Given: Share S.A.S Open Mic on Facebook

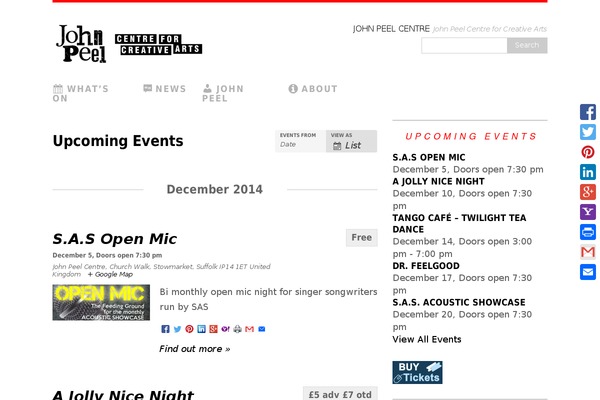Looking at the screenshot, I should tap(165, 329).
